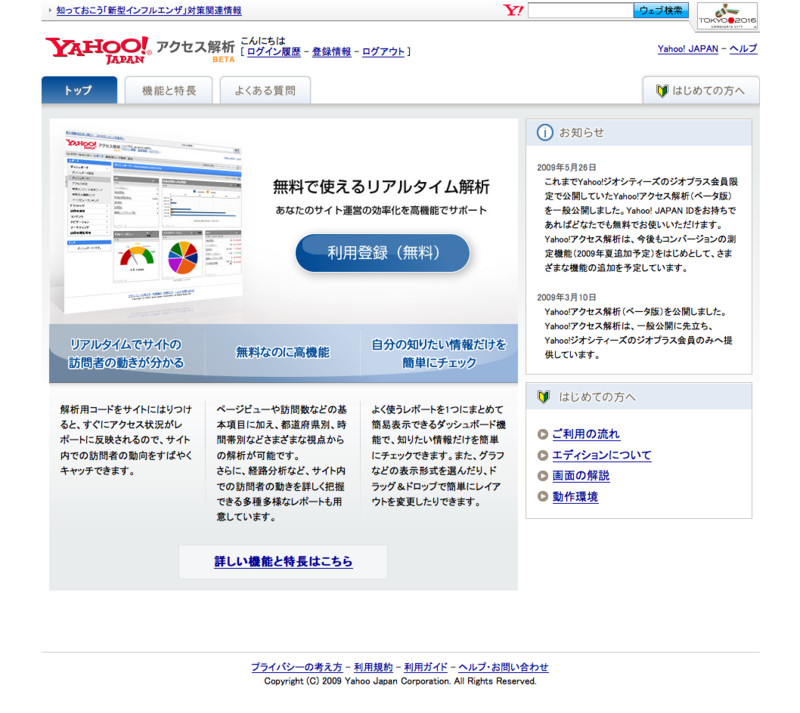This screenshot has height=713, width=800.
Task: Switch to the 機能と特長 tab
Action: click(x=169, y=90)
